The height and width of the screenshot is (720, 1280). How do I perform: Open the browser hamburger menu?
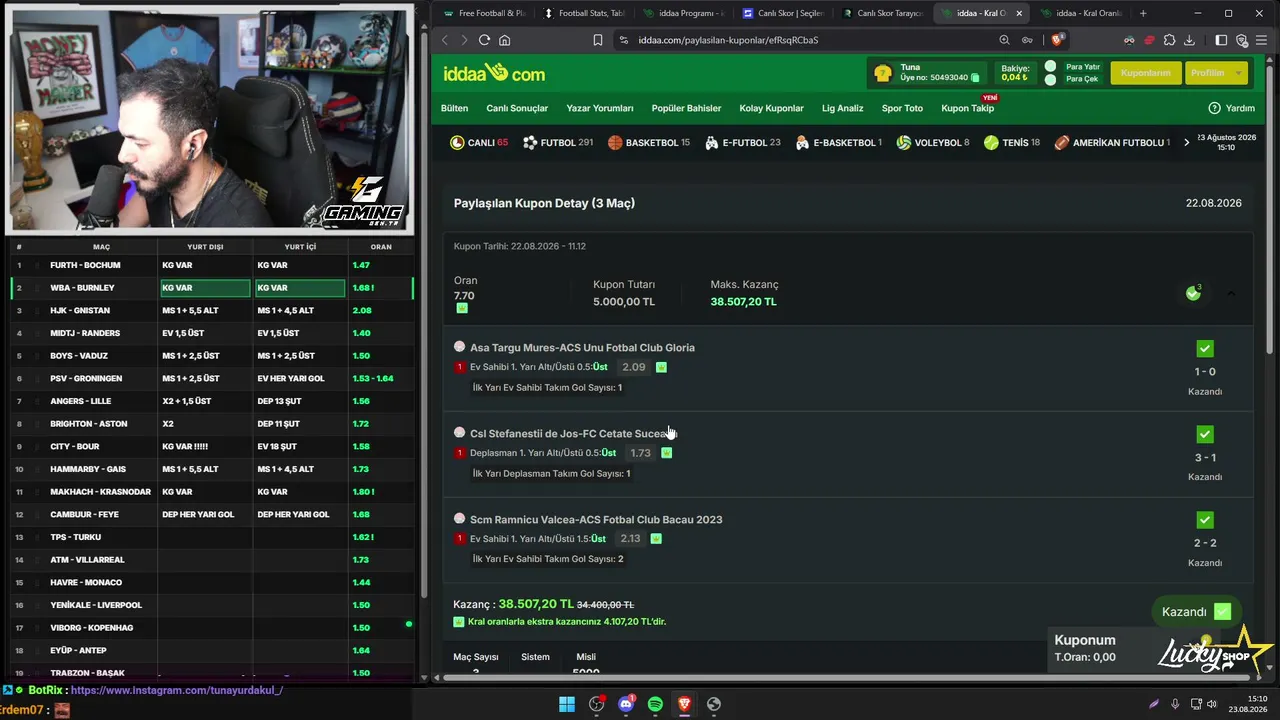(x=1261, y=40)
